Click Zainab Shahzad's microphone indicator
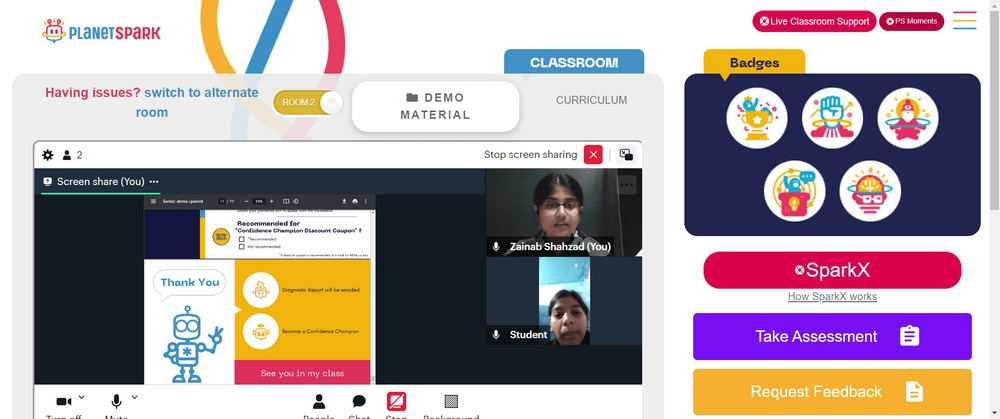The height and width of the screenshot is (419, 1000). point(496,246)
